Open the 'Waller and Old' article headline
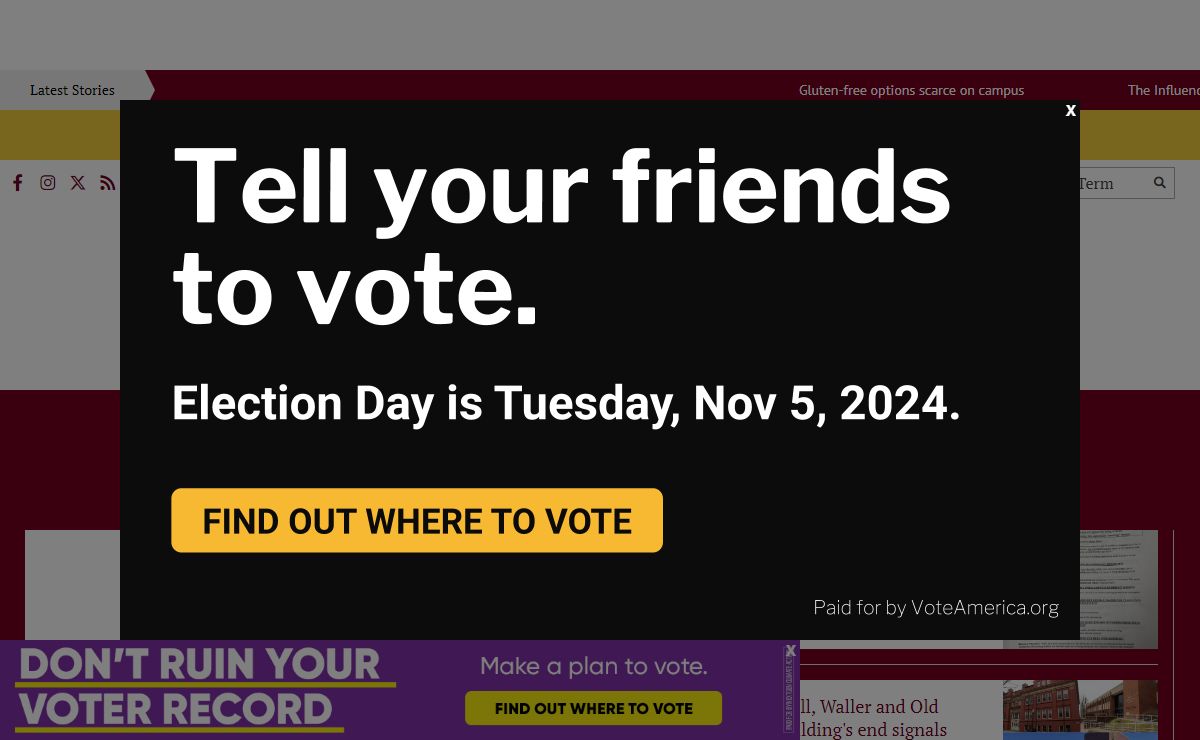The image size is (1200, 740). click(870, 718)
